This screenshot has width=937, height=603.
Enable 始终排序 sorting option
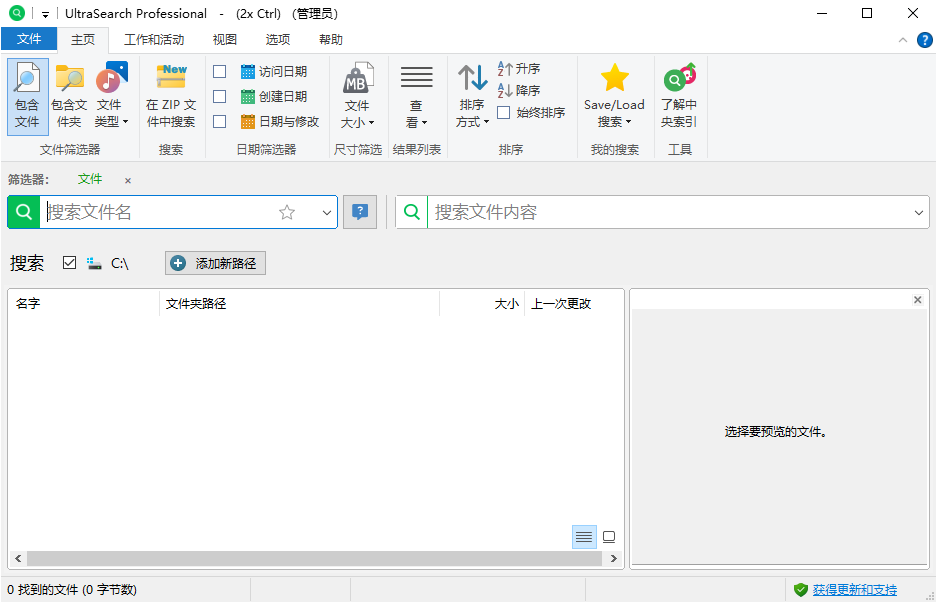505,112
